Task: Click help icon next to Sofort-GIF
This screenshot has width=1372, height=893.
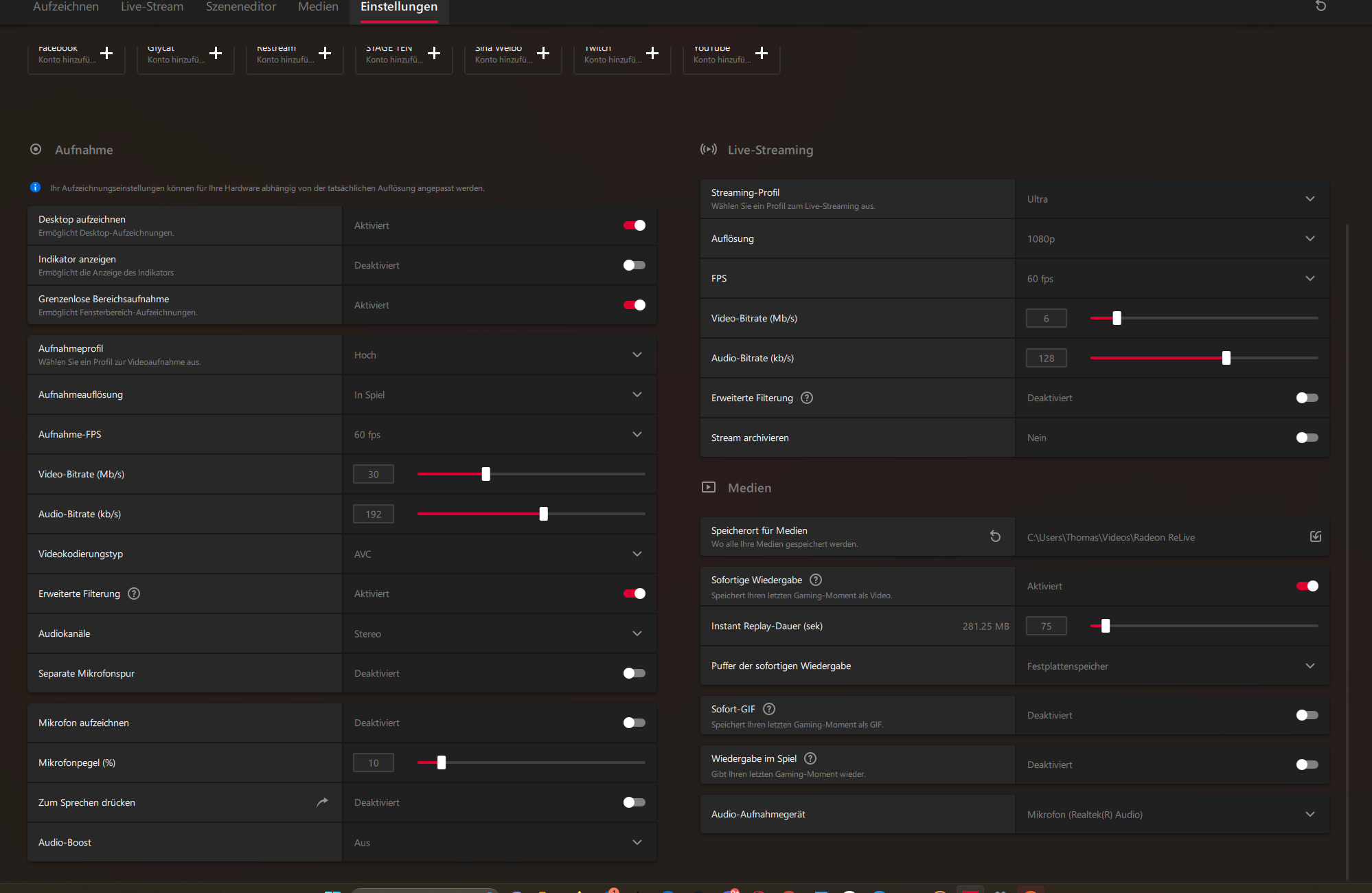Action: (x=769, y=709)
